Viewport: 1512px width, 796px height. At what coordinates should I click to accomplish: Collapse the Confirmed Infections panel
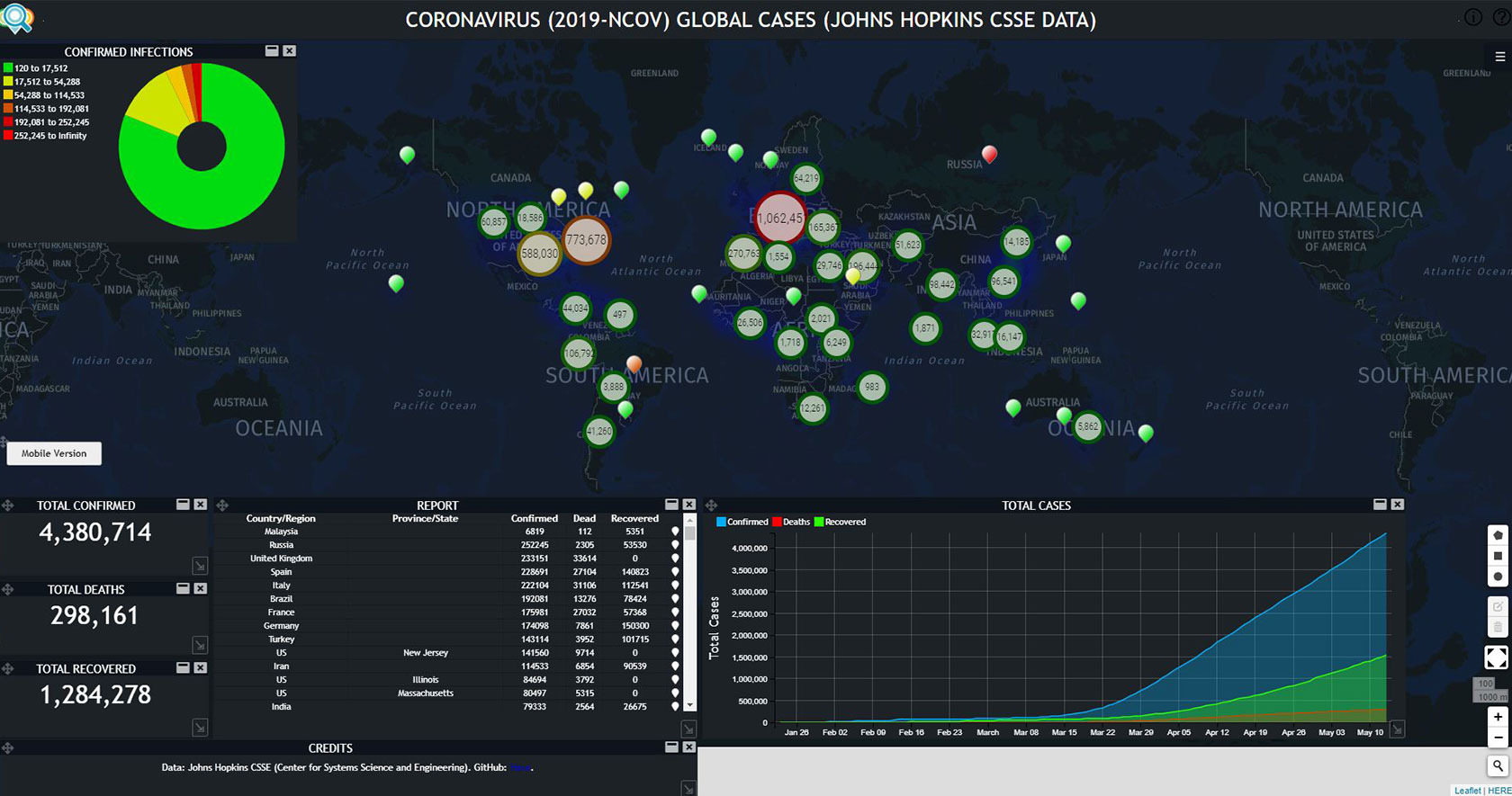pyautogui.click(x=272, y=51)
